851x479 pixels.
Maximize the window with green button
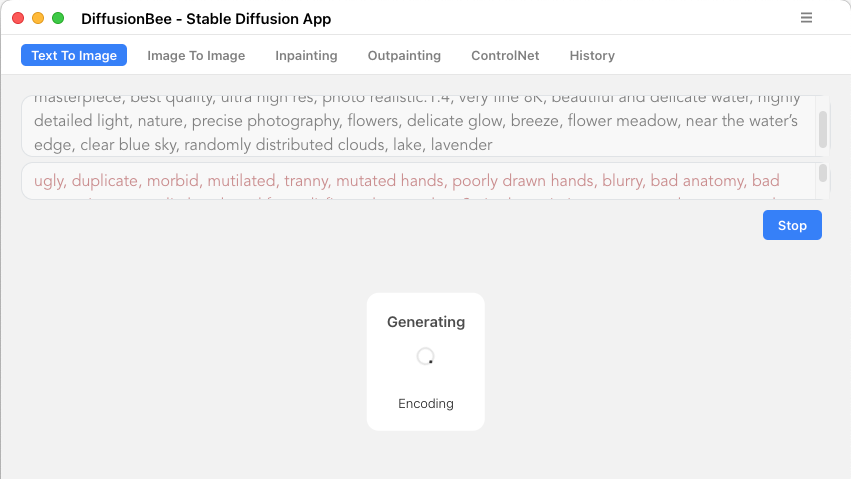(58, 18)
